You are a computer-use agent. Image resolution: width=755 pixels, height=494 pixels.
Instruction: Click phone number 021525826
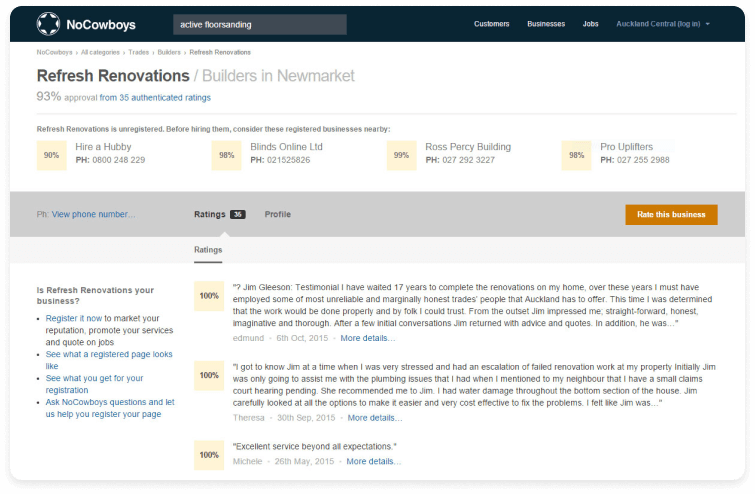pos(288,160)
